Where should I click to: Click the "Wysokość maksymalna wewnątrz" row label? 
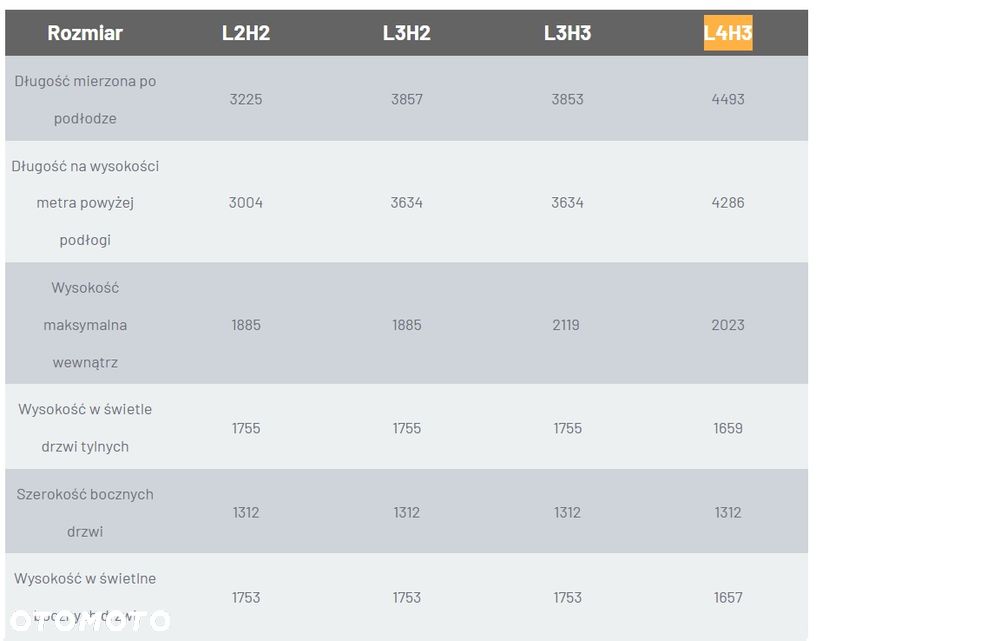click(x=85, y=325)
